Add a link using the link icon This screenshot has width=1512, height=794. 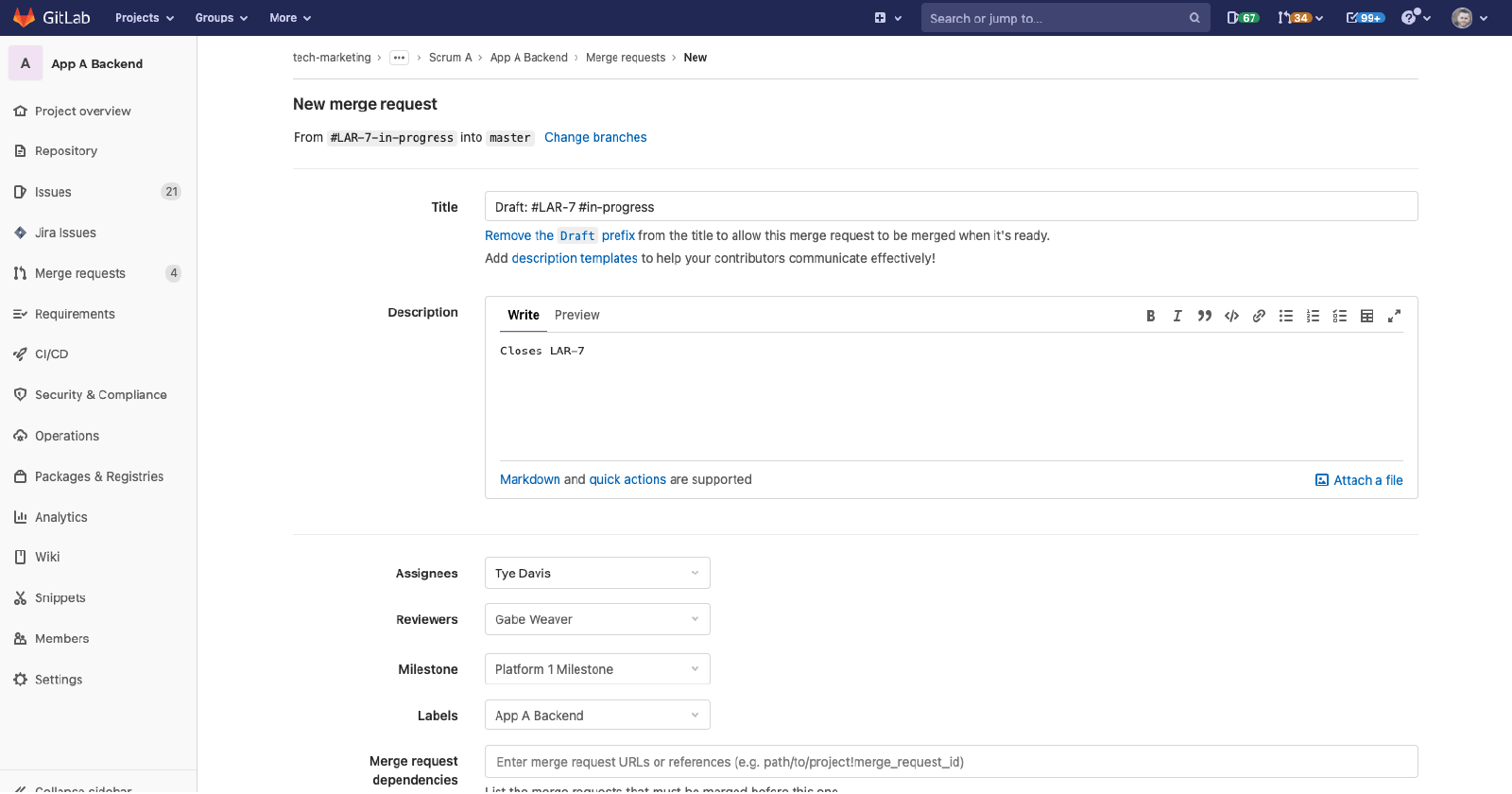coord(1259,316)
